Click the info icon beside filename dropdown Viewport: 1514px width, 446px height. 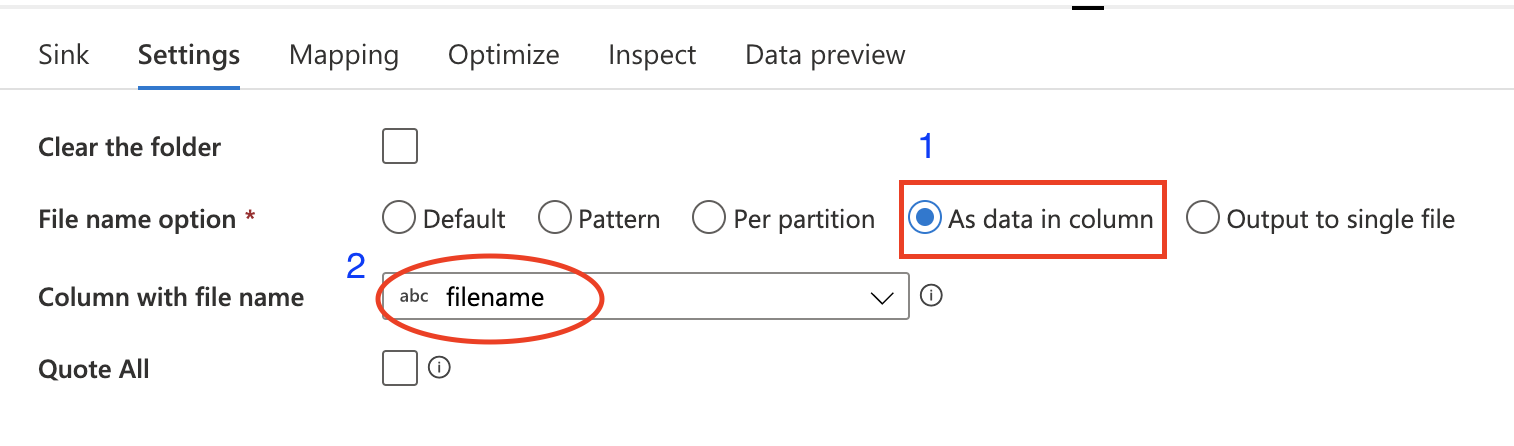[x=931, y=296]
